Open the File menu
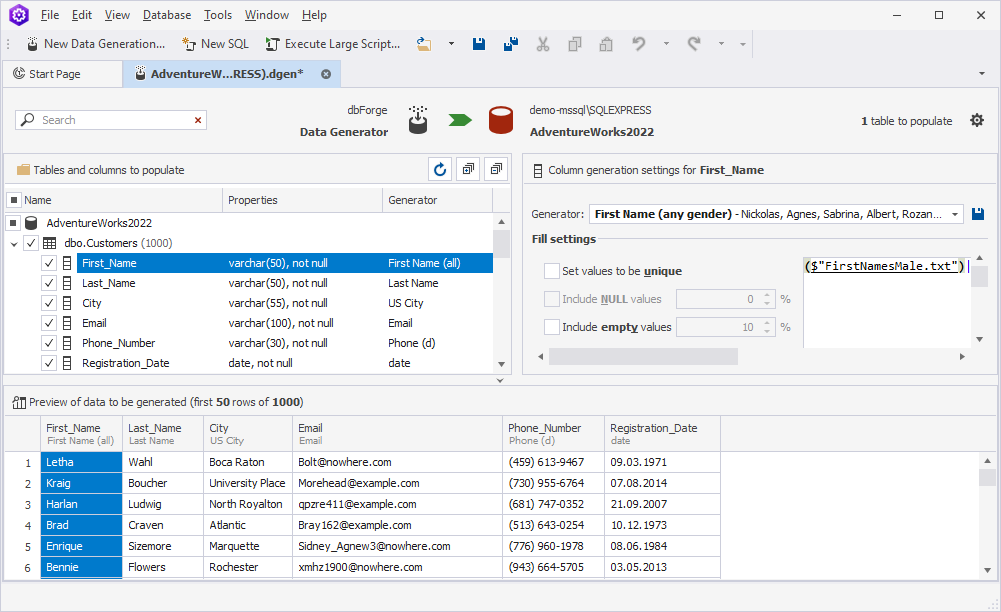 [50, 15]
